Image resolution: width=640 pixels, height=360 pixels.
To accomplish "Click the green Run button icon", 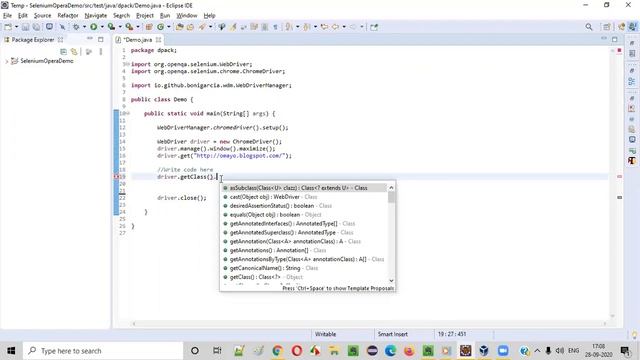I will [93, 27].
